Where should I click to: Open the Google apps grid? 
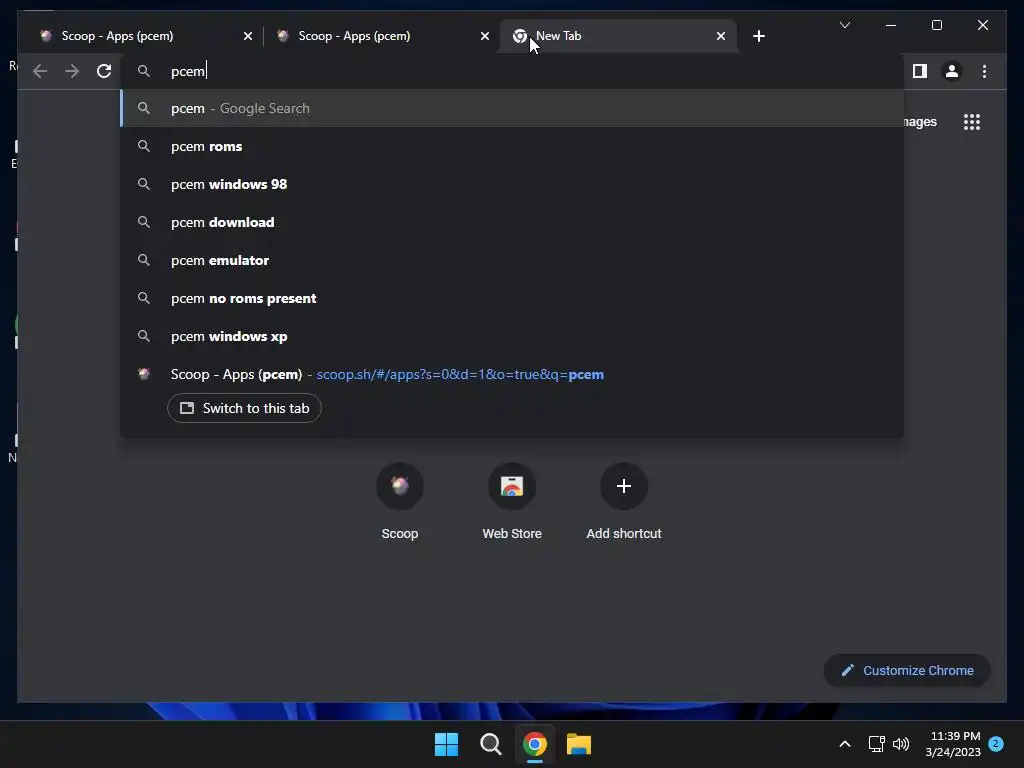coord(972,122)
